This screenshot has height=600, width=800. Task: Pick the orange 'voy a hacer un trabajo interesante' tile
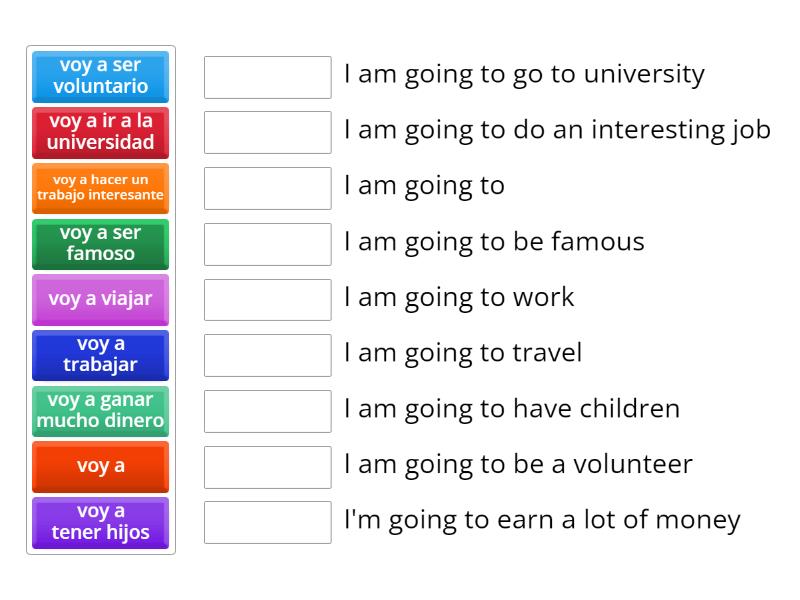click(x=100, y=188)
